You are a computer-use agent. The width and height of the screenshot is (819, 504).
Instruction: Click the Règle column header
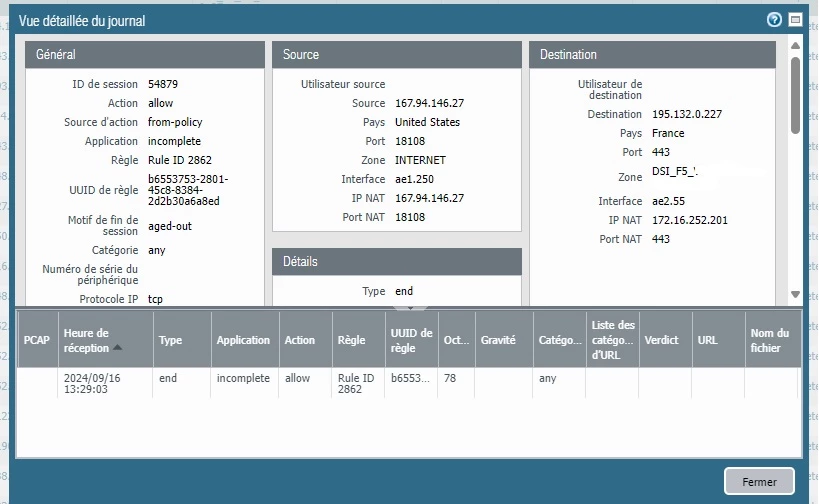pos(359,340)
